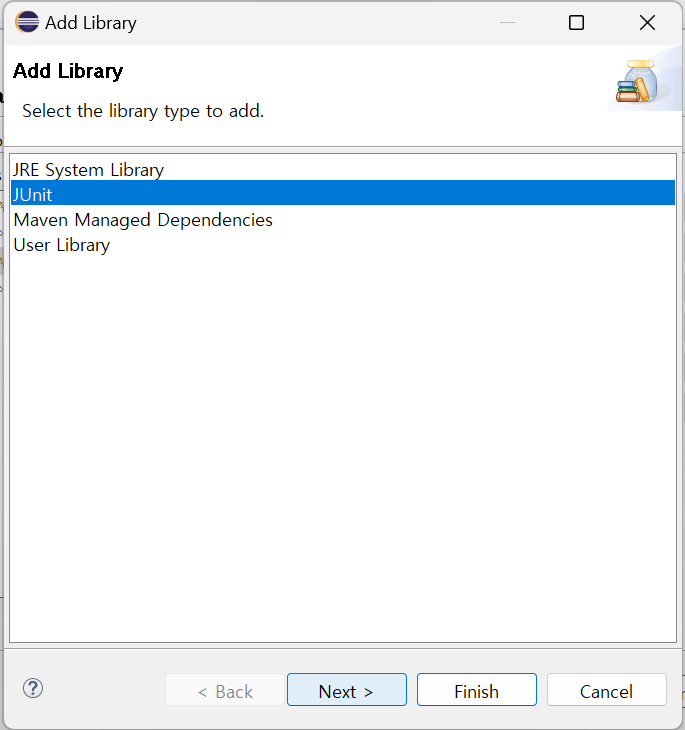Click the disabled Back button
This screenshot has height=730, width=685.
click(225, 689)
